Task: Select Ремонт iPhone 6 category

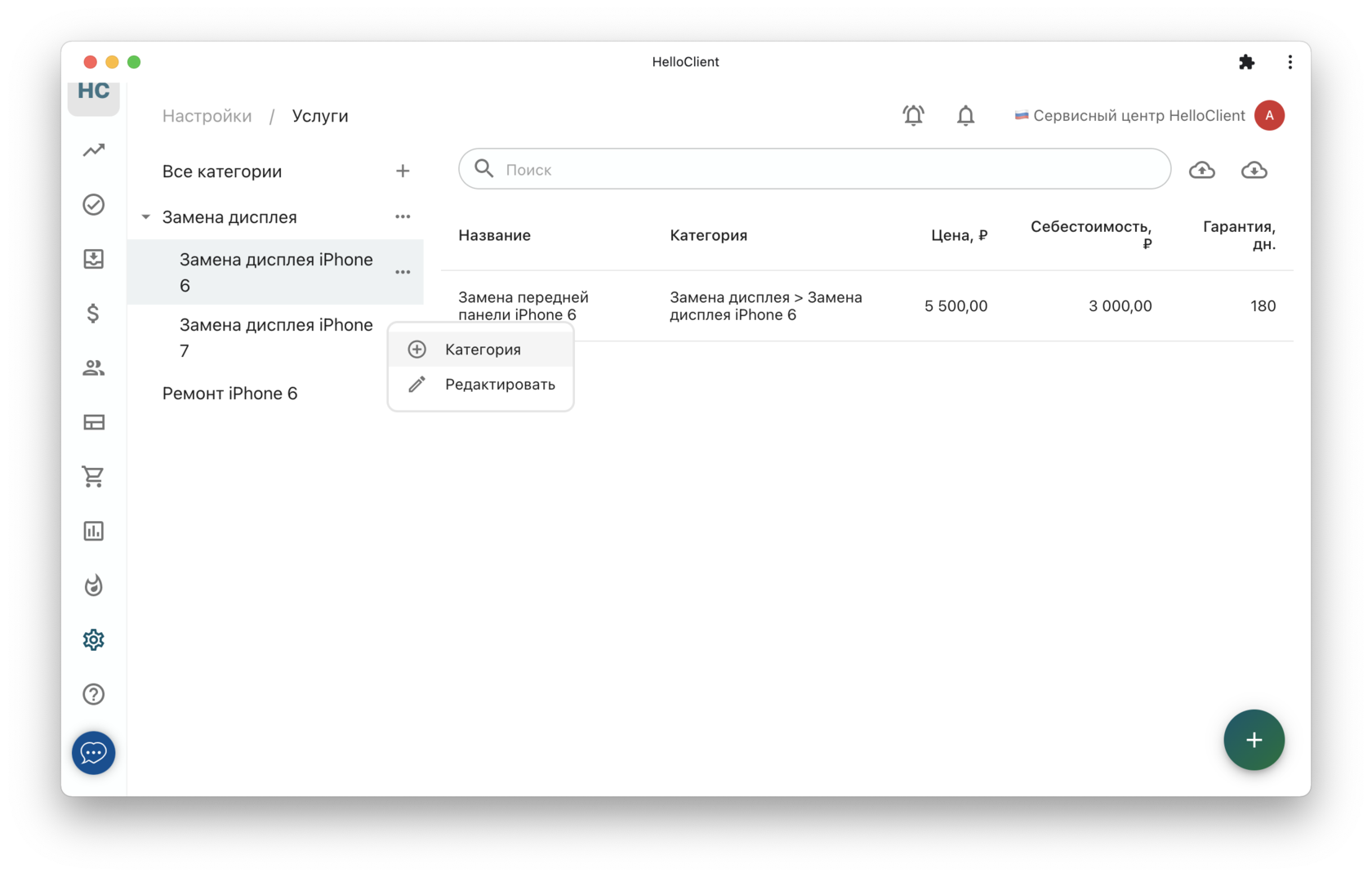Action: point(229,394)
